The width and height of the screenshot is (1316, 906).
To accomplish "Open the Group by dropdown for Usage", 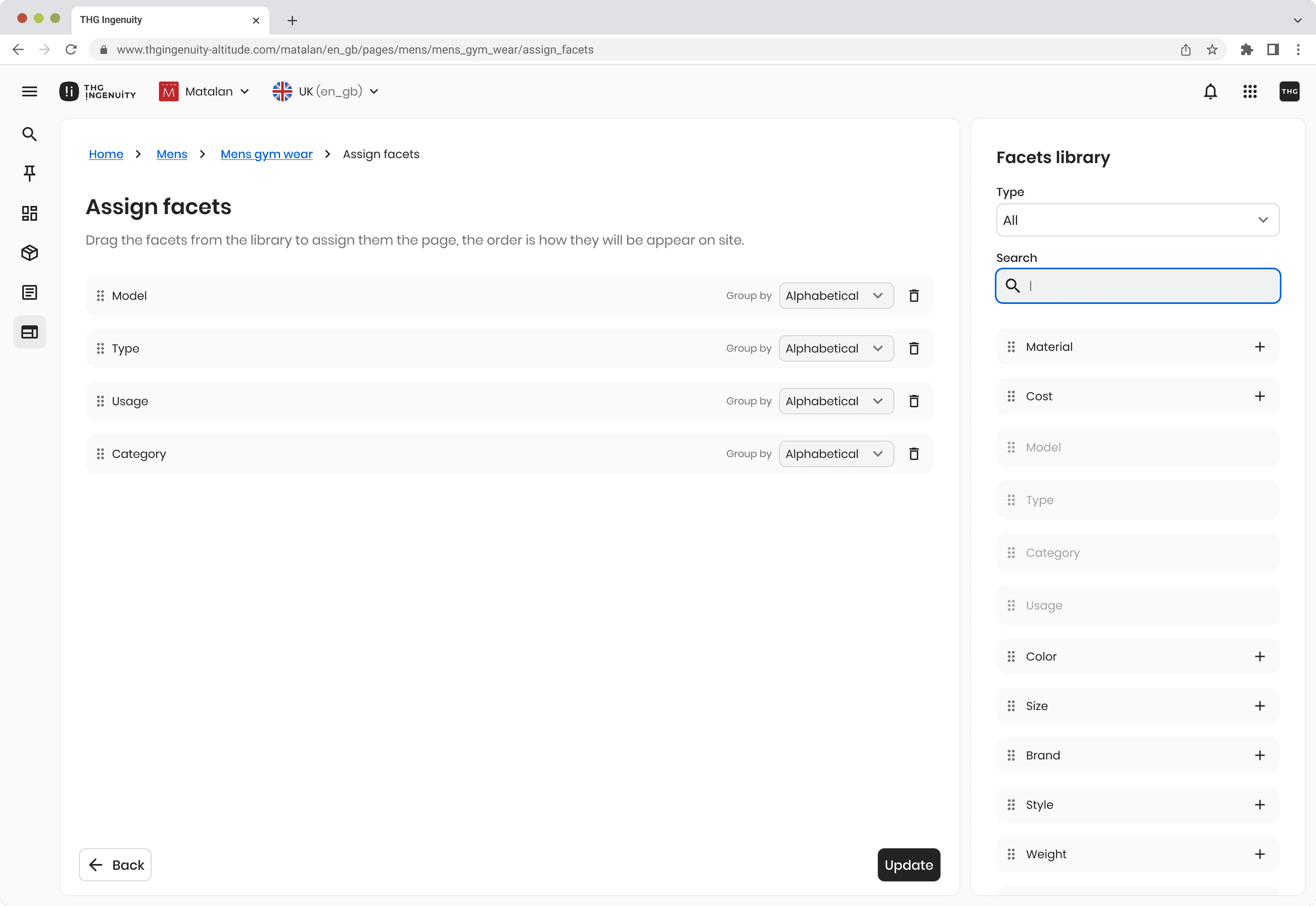I will (x=836, y=402).
